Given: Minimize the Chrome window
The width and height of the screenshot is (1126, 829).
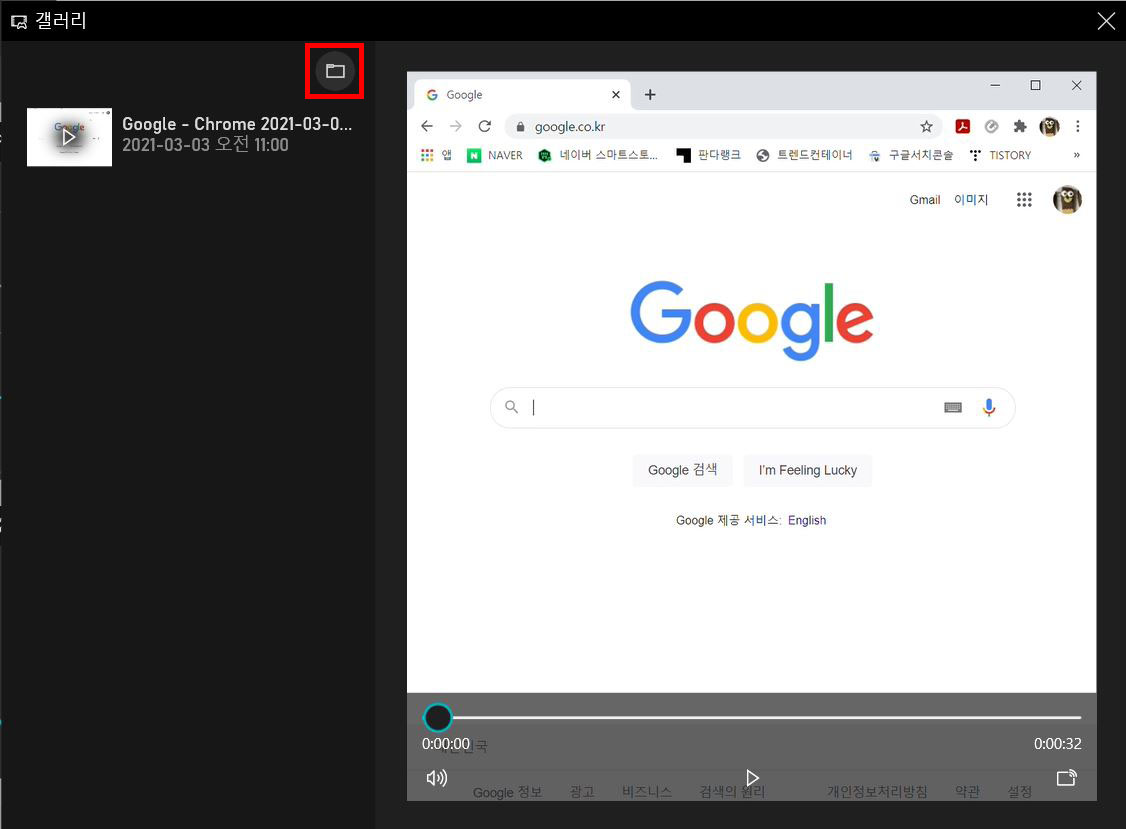Looking at the screenshot, I should pos(995,85).
